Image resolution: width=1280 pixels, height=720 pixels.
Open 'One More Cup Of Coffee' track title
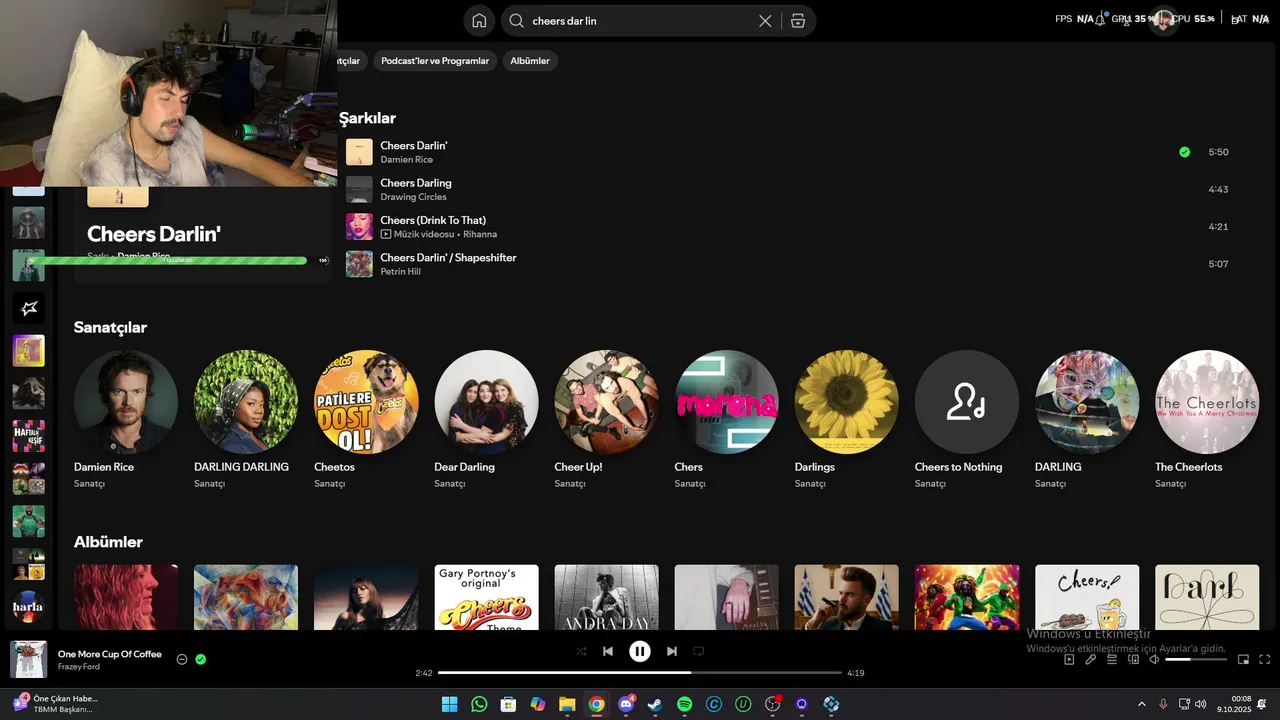coord(109,654)
